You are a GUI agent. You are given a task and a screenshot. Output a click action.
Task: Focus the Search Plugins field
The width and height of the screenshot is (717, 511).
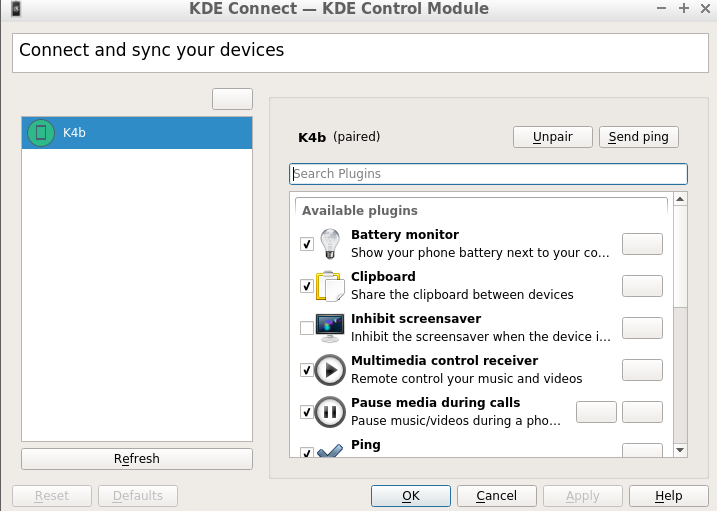click(x=488, y=174)
